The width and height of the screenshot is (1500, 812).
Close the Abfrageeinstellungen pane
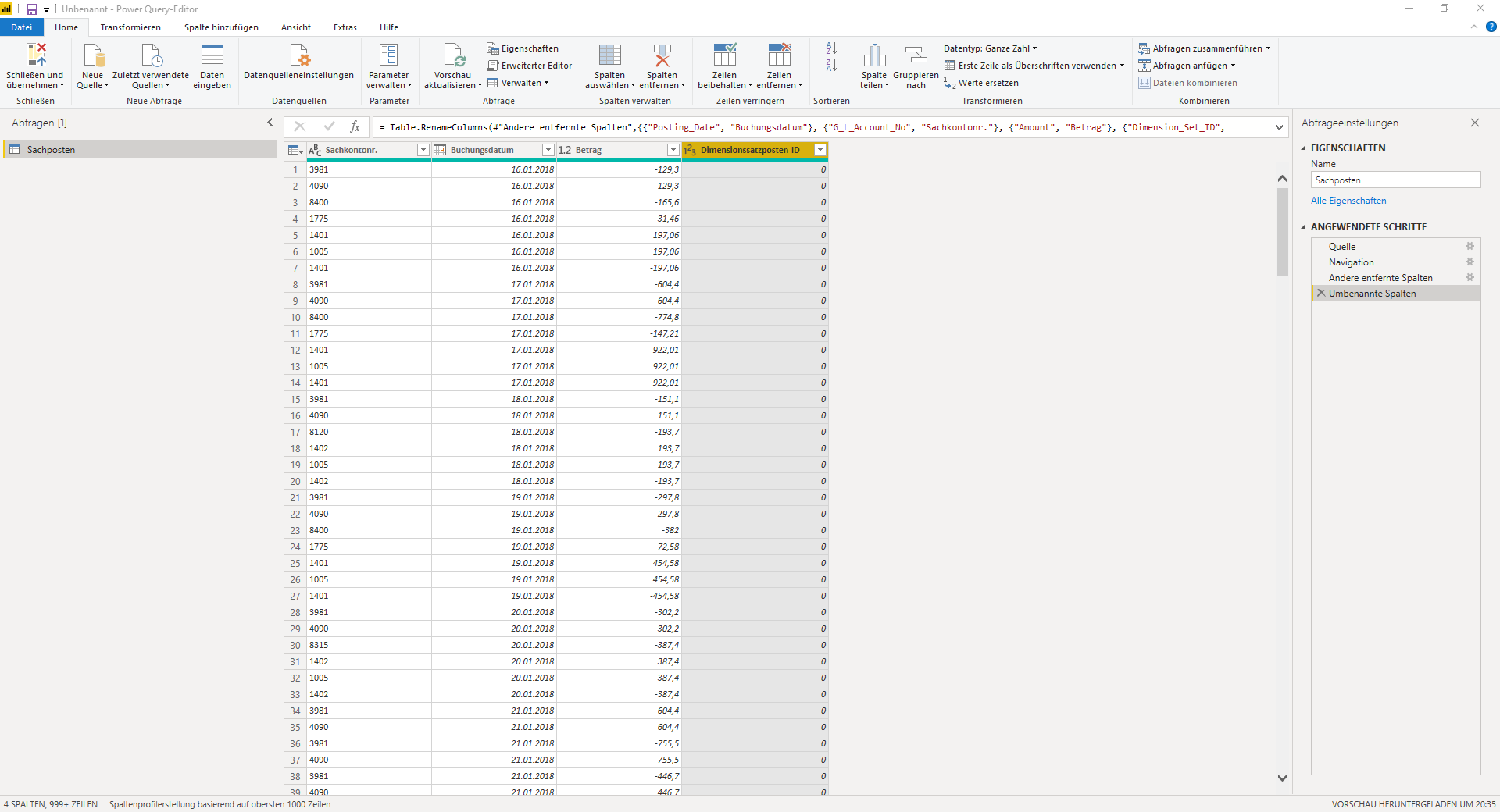1475,123
